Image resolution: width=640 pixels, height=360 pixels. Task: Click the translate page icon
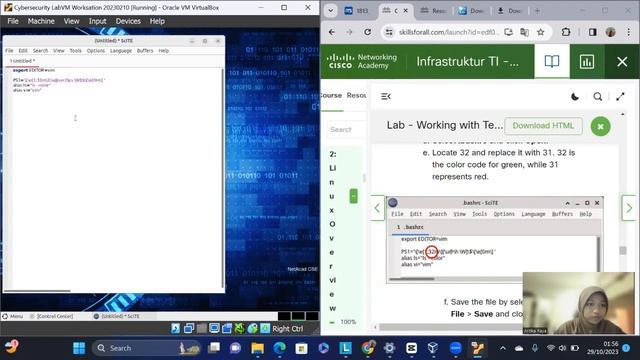pyautogui.click(x=524, y=32)
